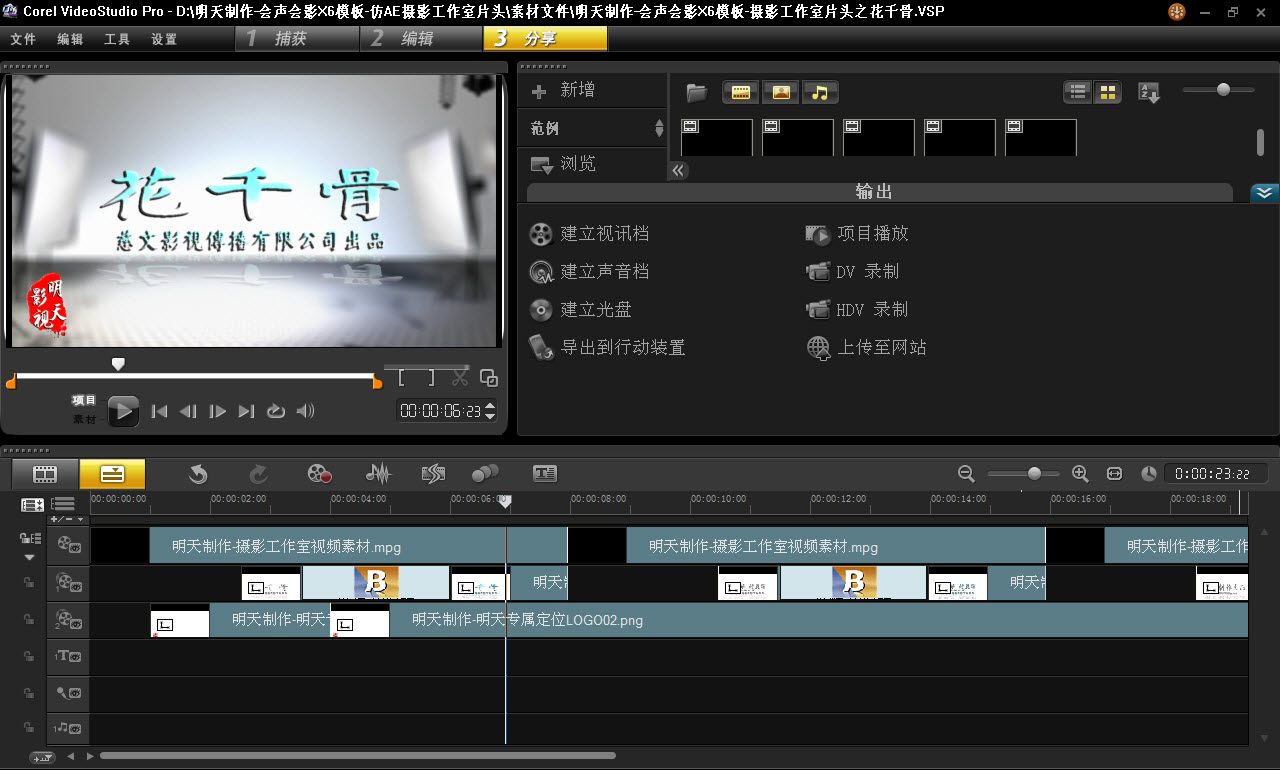Open the sort clips in library menu
Viewport: 1280px width, 770px height.
[x=1150, y=93]
